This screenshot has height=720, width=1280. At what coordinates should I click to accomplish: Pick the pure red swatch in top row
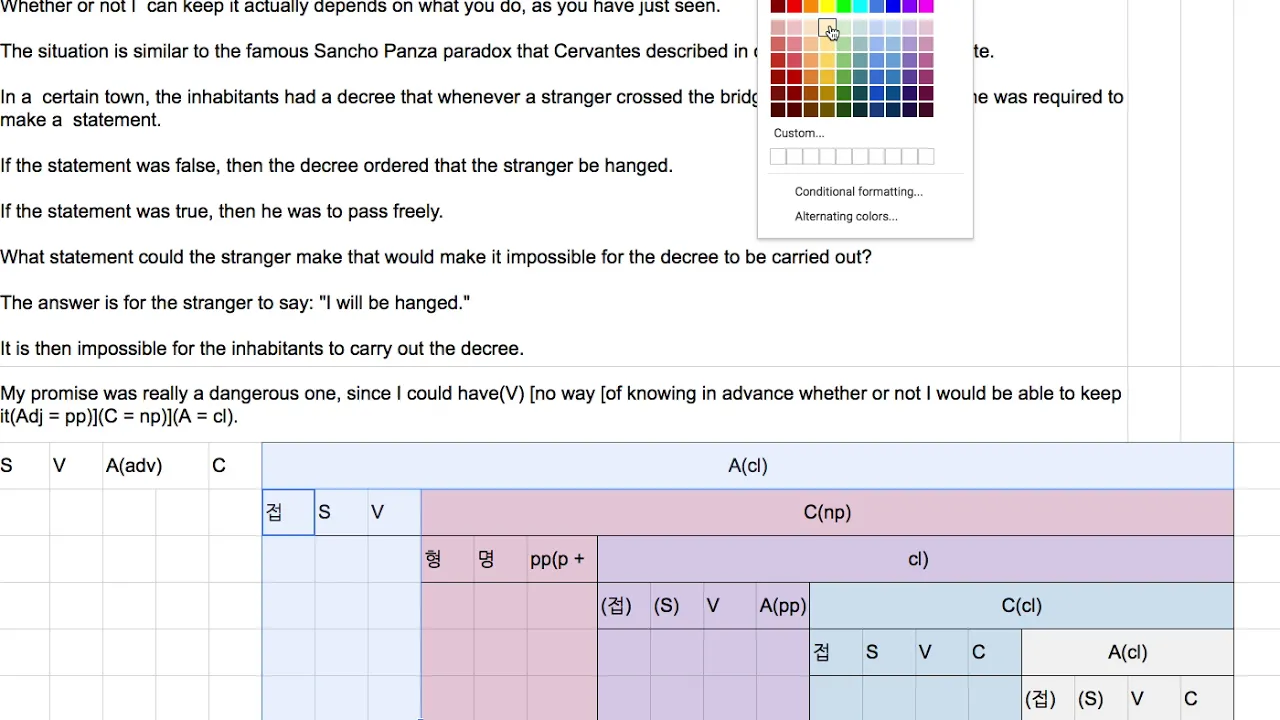point(794,6)
